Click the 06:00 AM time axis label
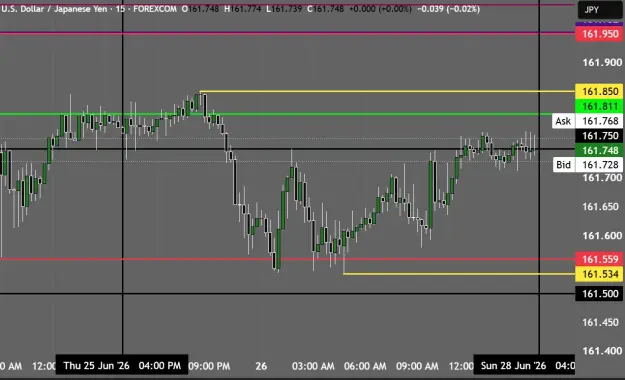The image size is (625, 380). pos(365,366)
